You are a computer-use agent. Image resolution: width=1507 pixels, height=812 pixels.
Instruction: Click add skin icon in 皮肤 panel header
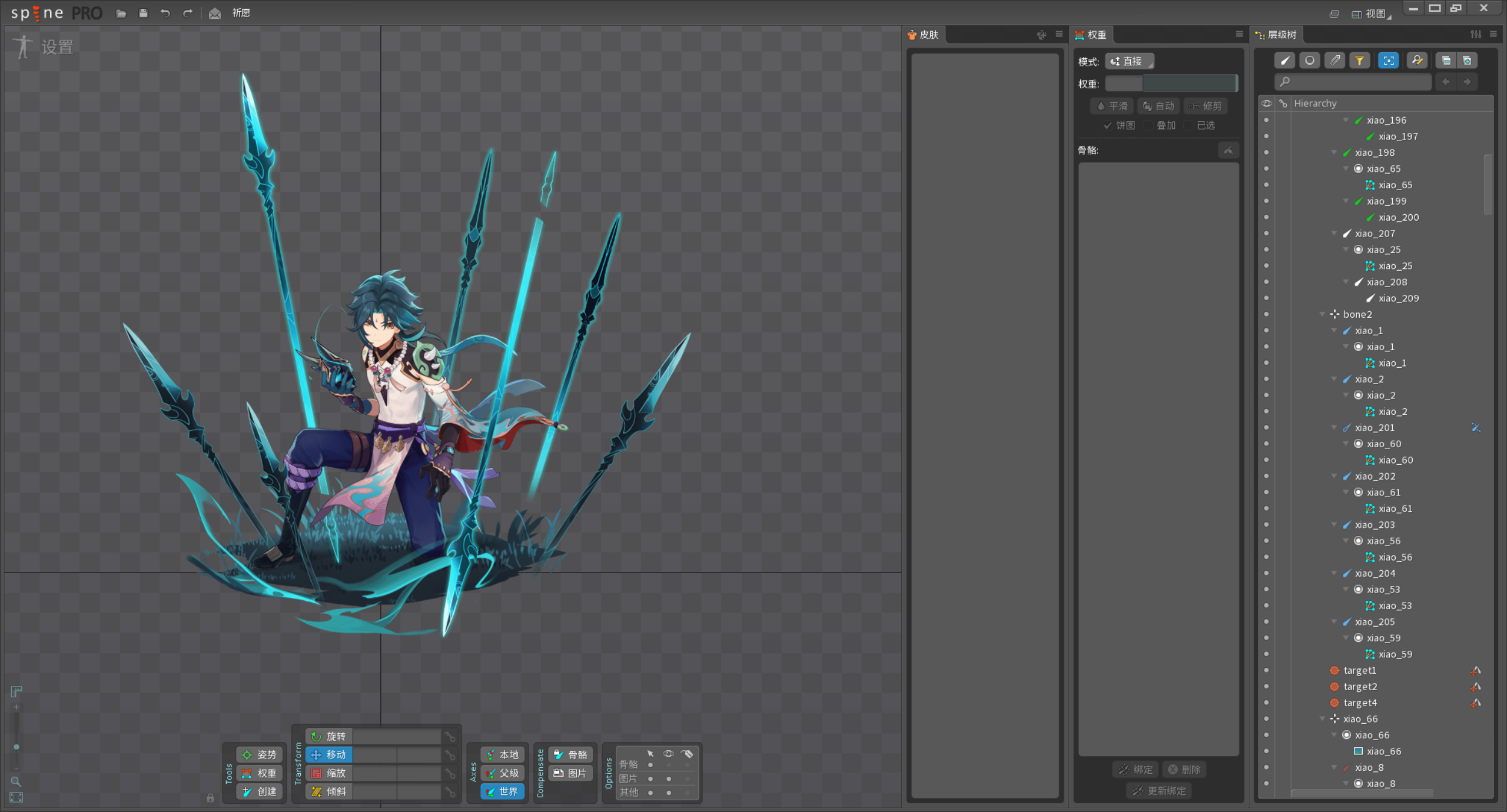(x=1041, y=35)
